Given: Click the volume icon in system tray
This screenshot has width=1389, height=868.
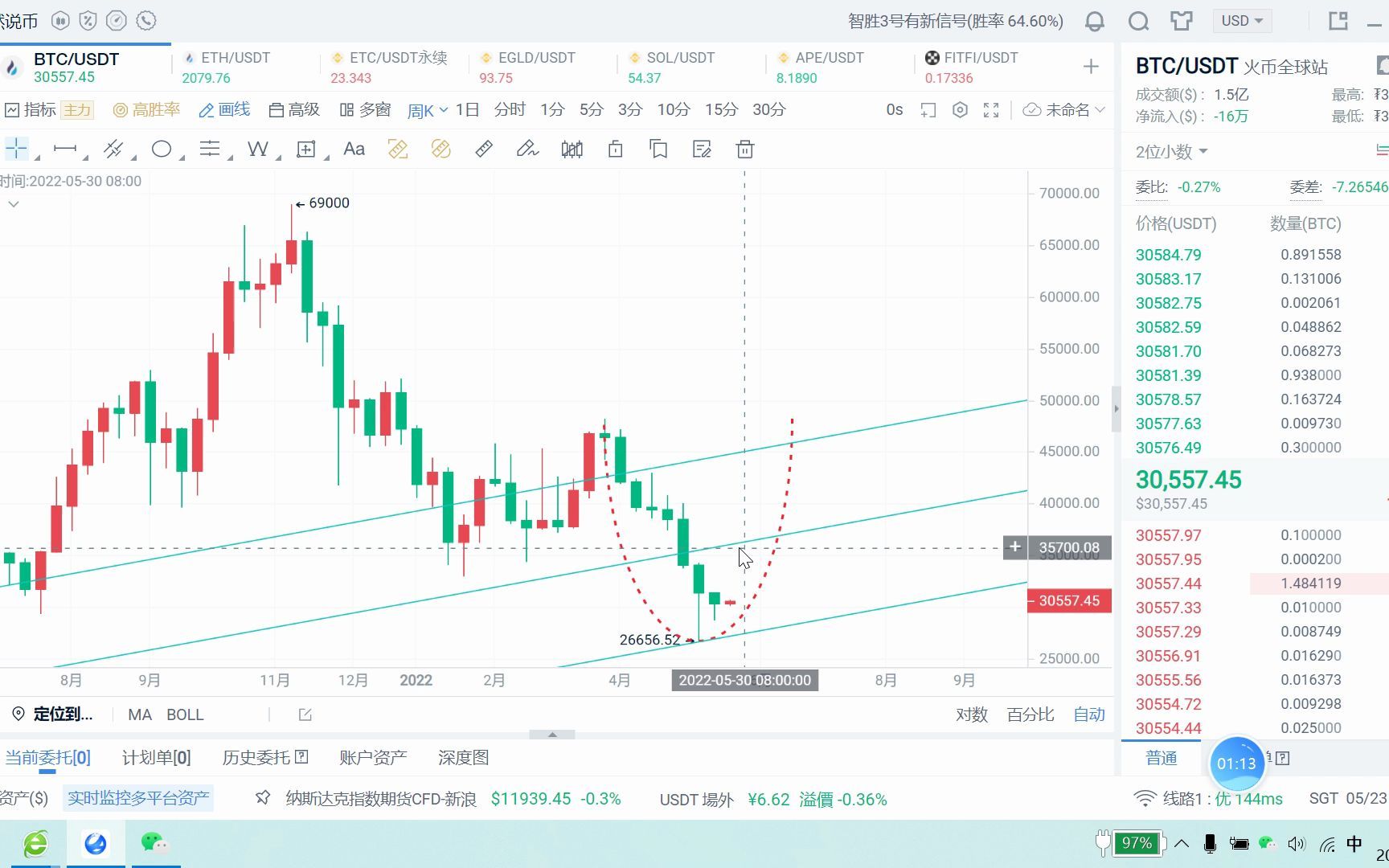Looking at the screenshot, I should point(1296,844).
